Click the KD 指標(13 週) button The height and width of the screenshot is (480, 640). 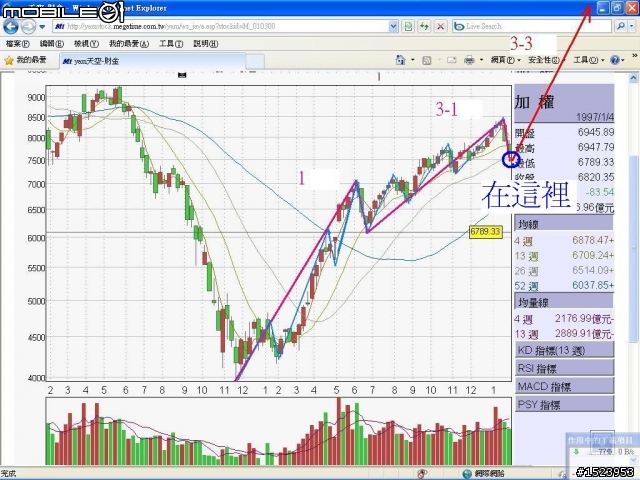click(564, 350)
